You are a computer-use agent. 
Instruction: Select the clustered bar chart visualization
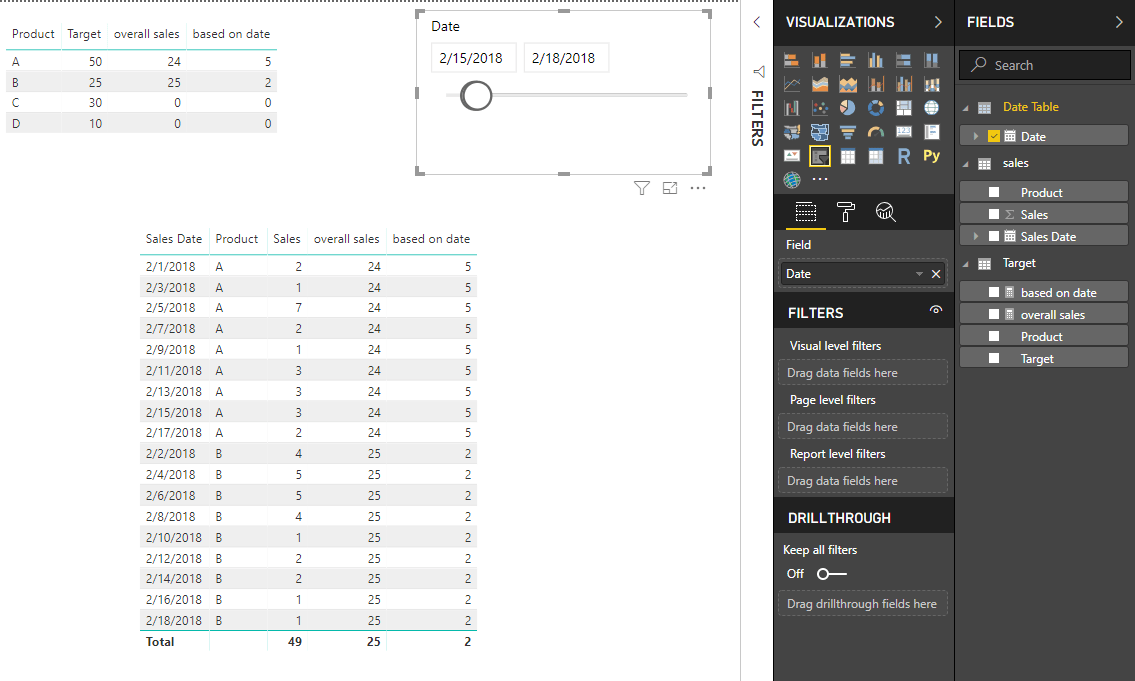(848, 60)
